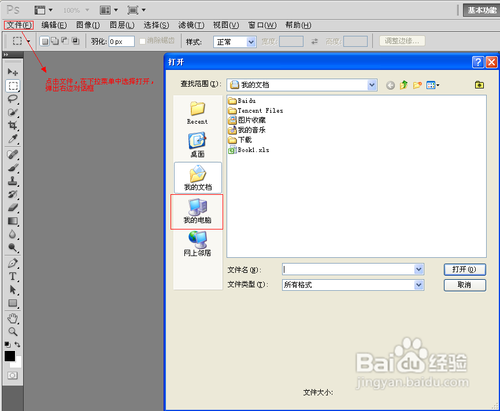Go to 我的电脑 in places bar
The width and height of the screenshot is (500, 411).
coord(197,211)
